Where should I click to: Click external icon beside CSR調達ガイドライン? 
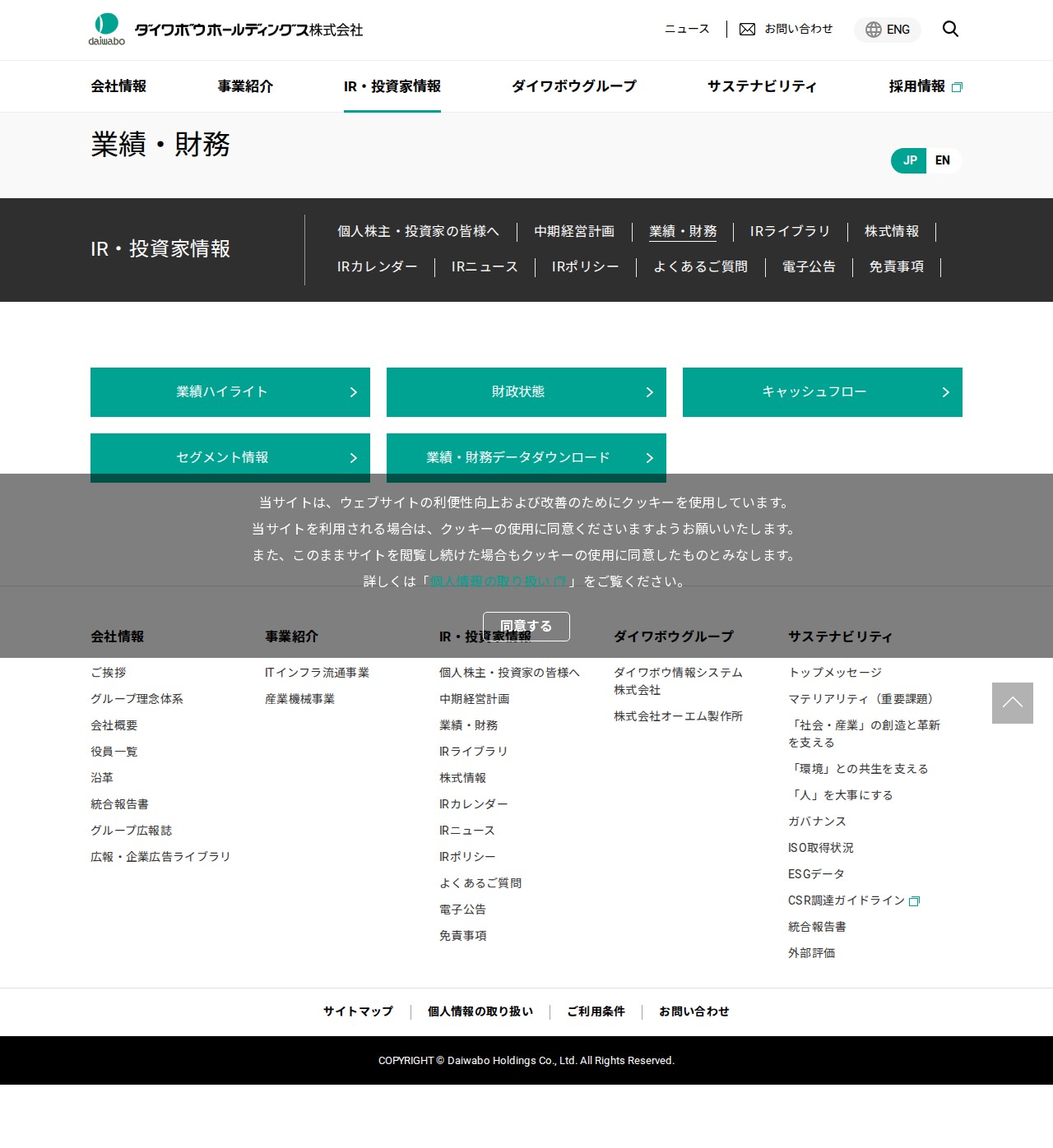(914, 901)
